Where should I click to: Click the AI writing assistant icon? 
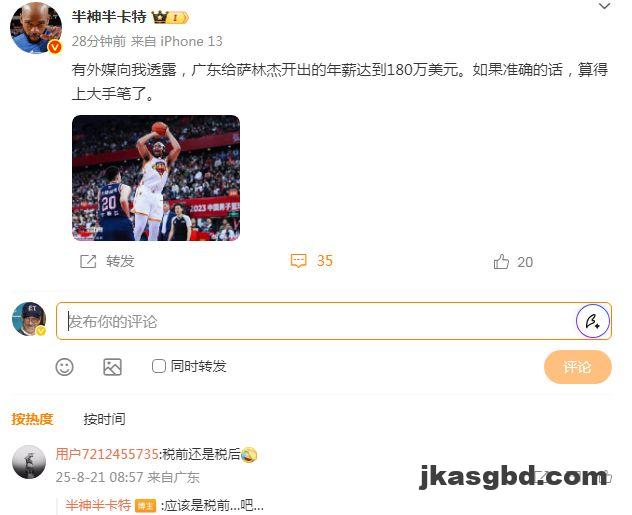[592, 321]
